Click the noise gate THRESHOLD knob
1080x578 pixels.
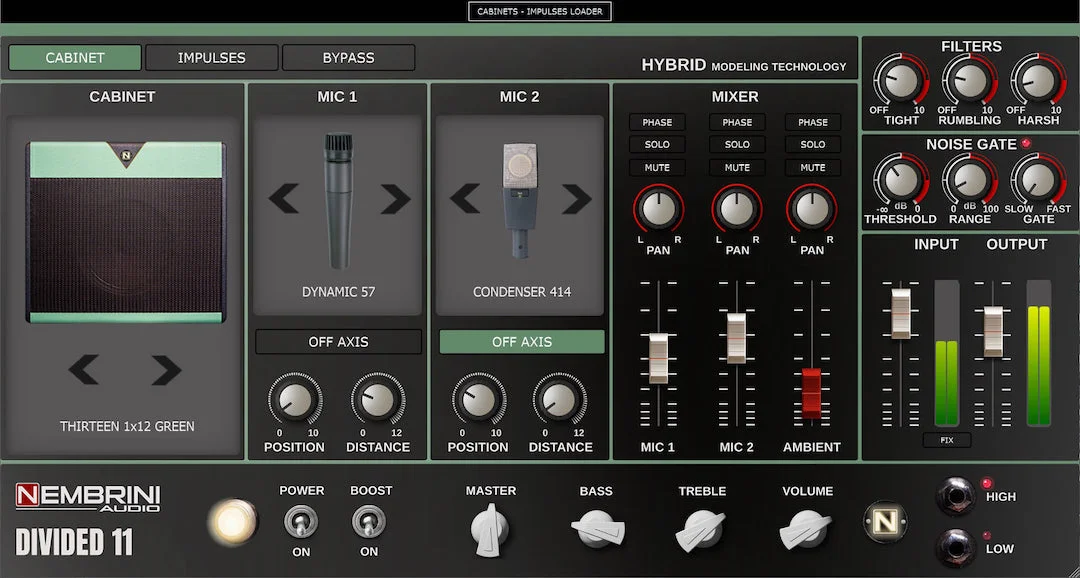(x=901, y=180)
